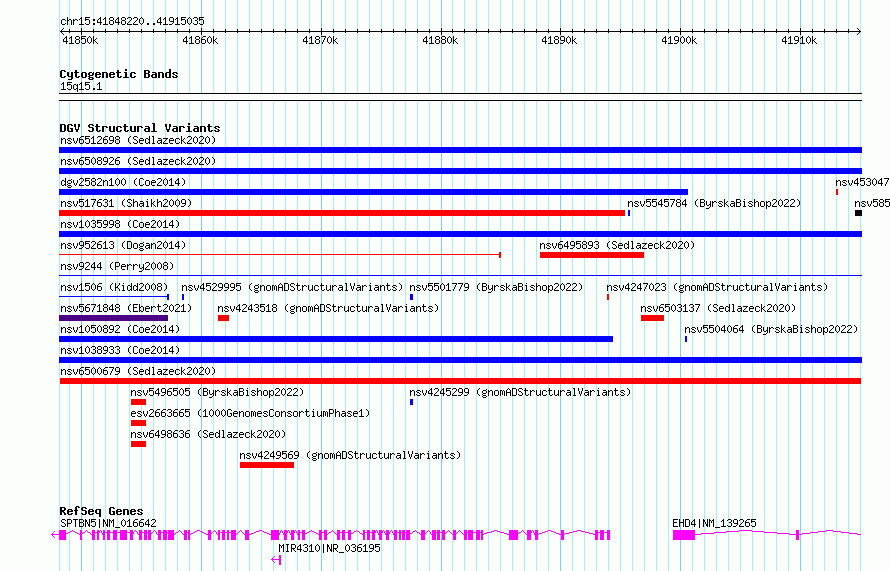Select the small red bar under nsv5496505

click(x=138, y=402)
